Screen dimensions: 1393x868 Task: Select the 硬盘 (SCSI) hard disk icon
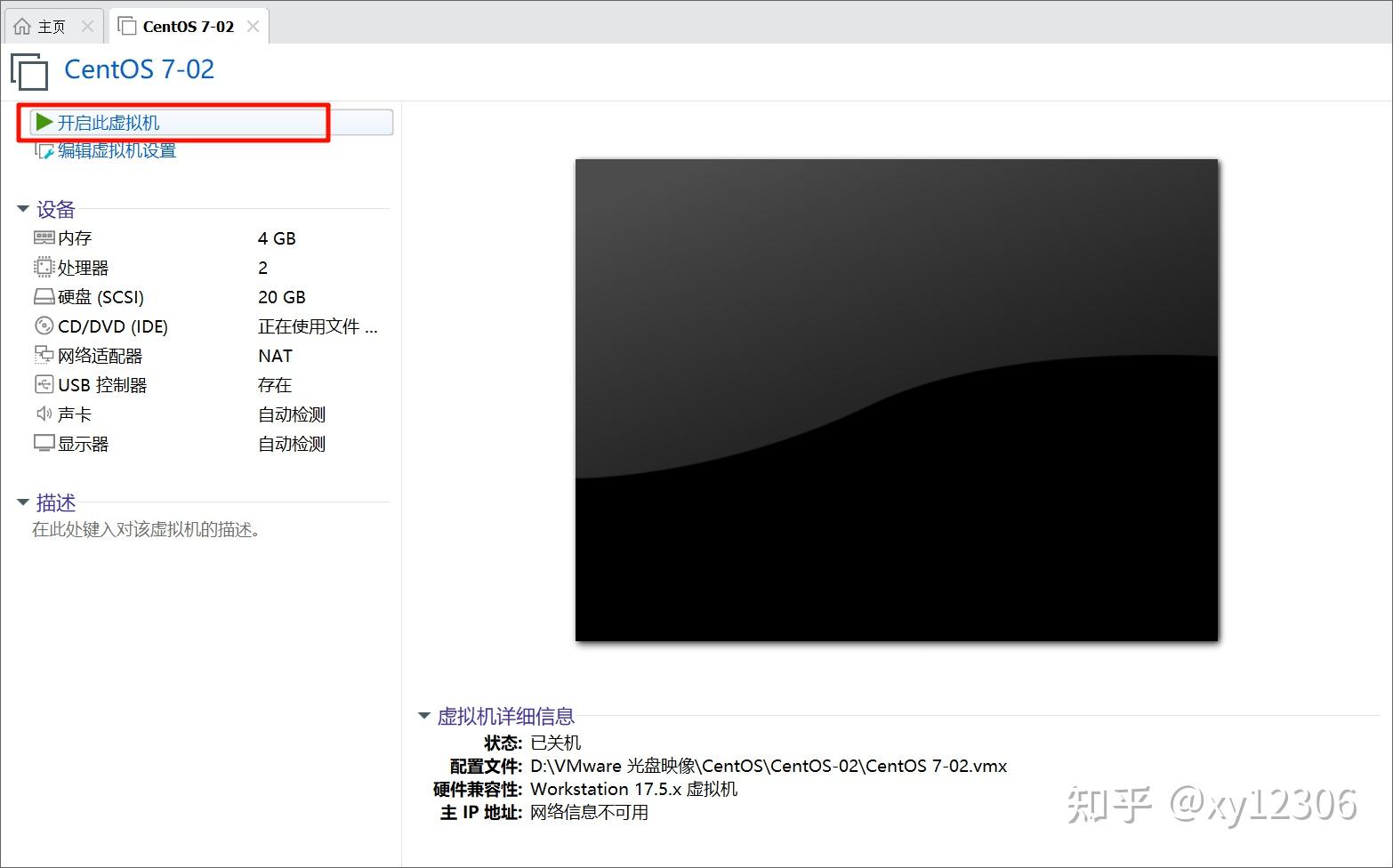click(44, 296)
